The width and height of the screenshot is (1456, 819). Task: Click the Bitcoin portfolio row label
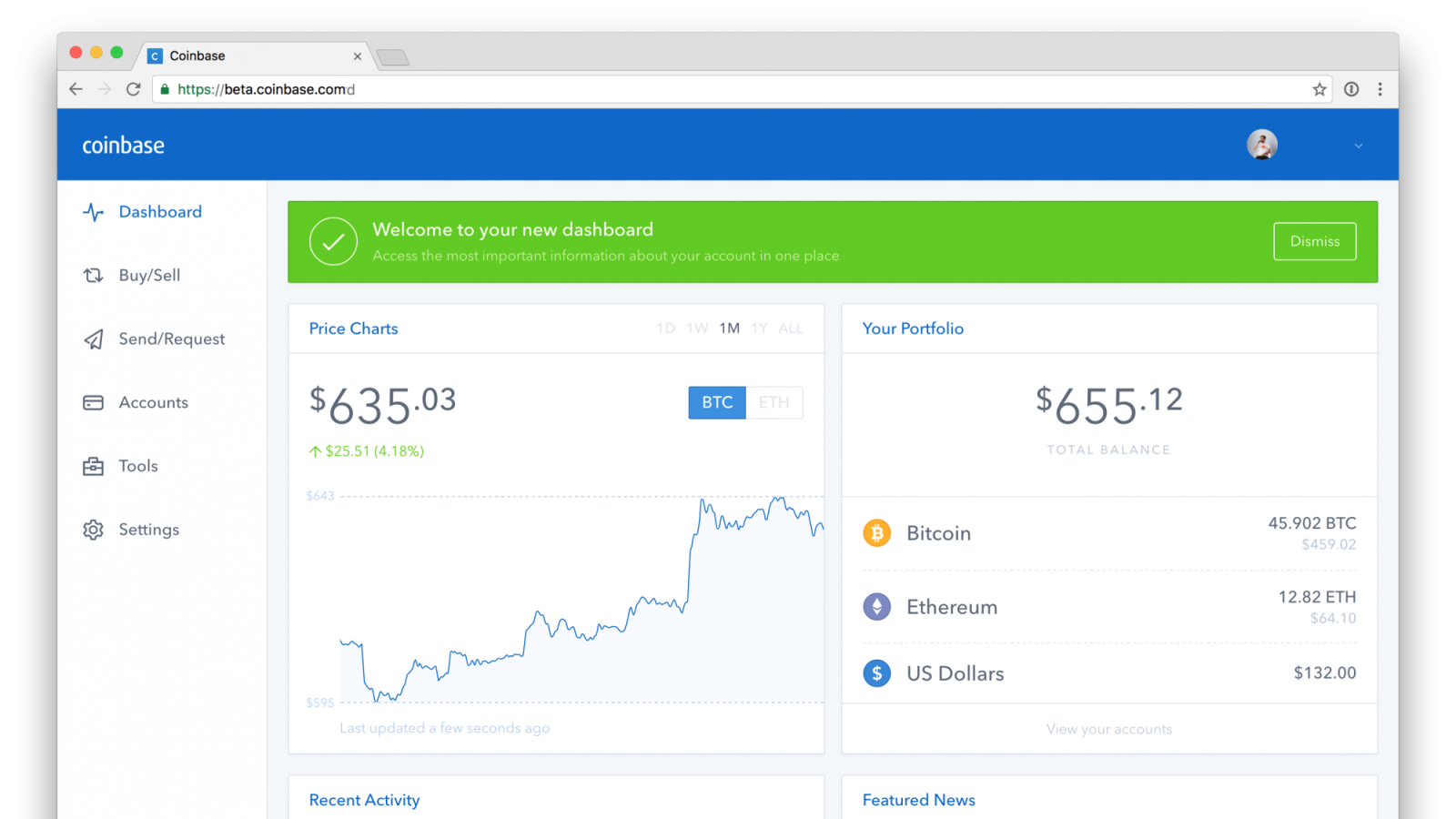938,533
